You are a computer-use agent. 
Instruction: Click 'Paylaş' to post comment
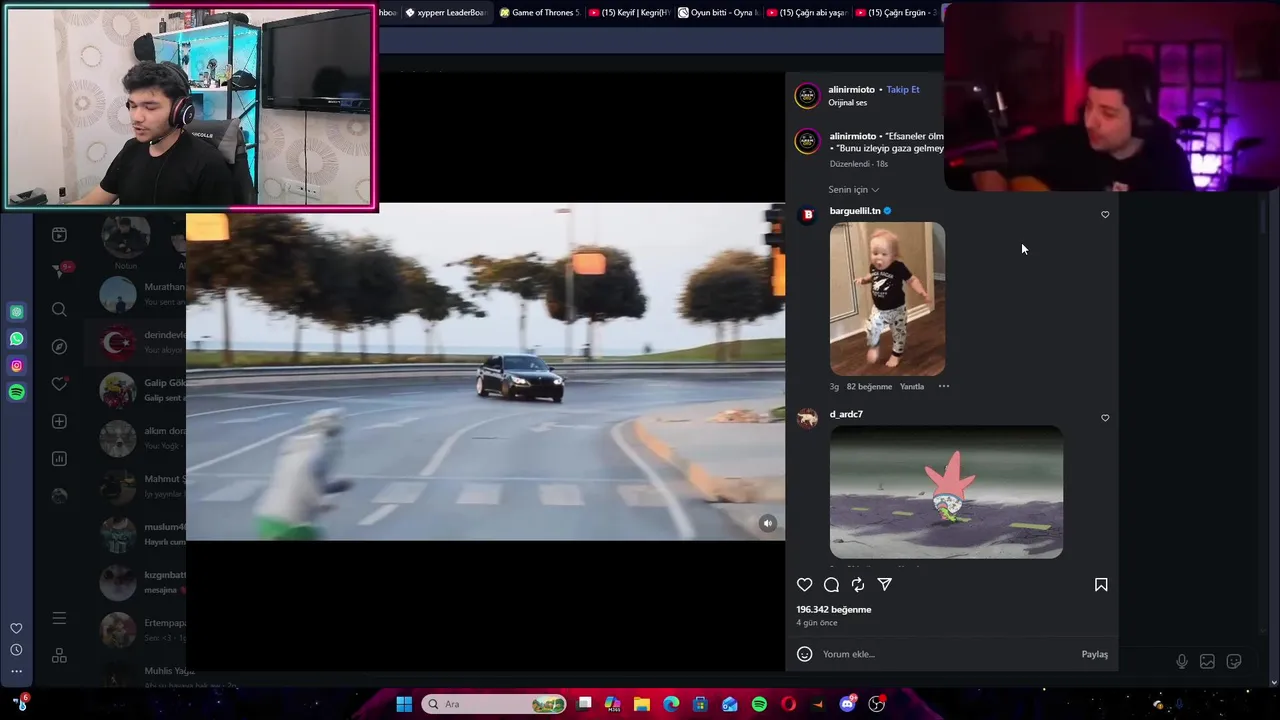tap(1094, 654)
